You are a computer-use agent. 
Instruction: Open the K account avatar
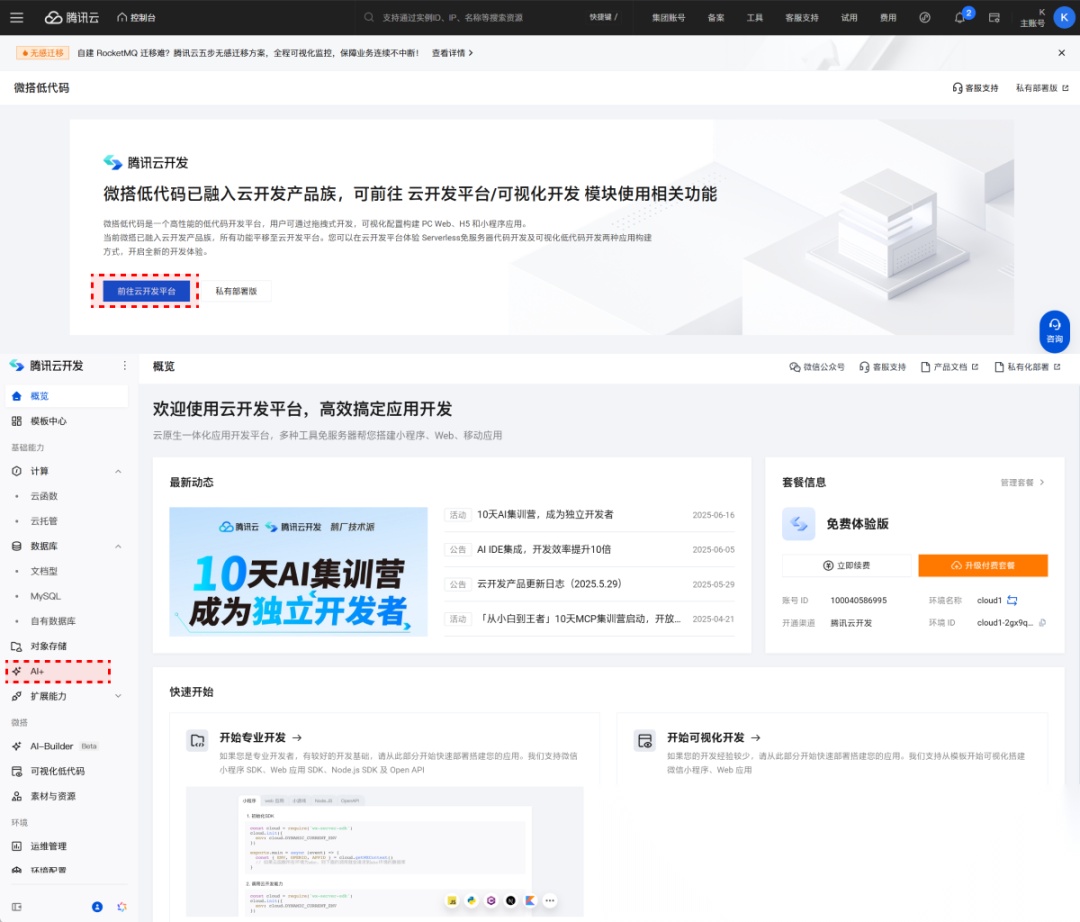coord(1063,17)
